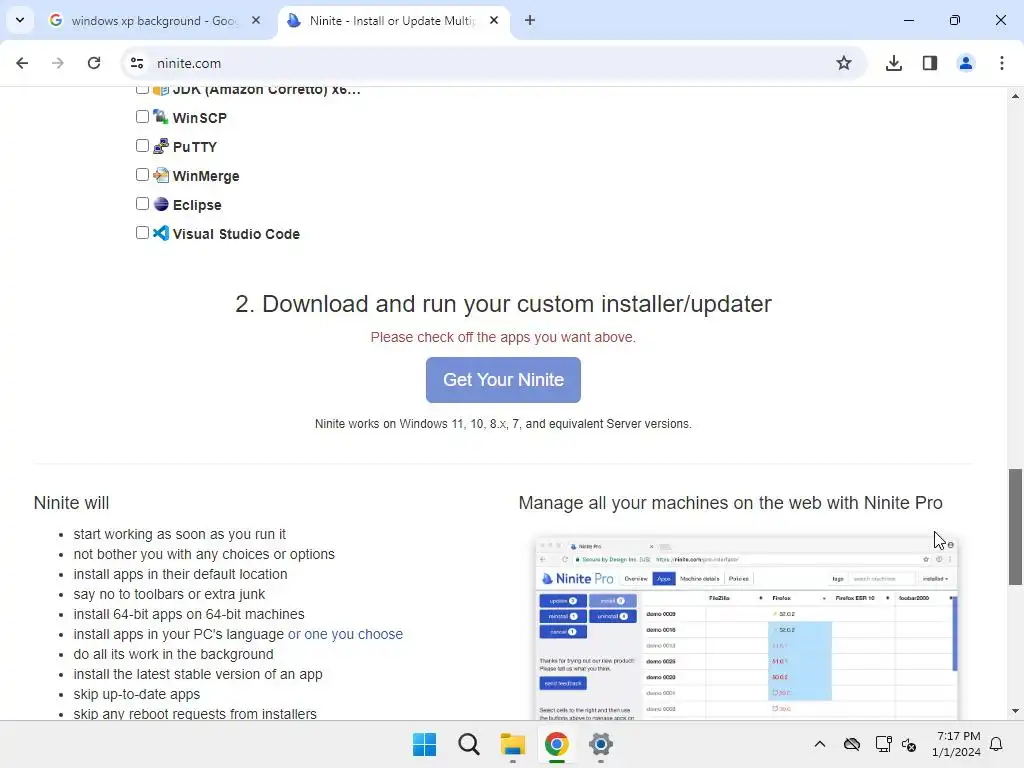Screen dimensions: 1024x768
Task: Select the Visual Studio Code checkbox
Action: click(x=142, y=232)
